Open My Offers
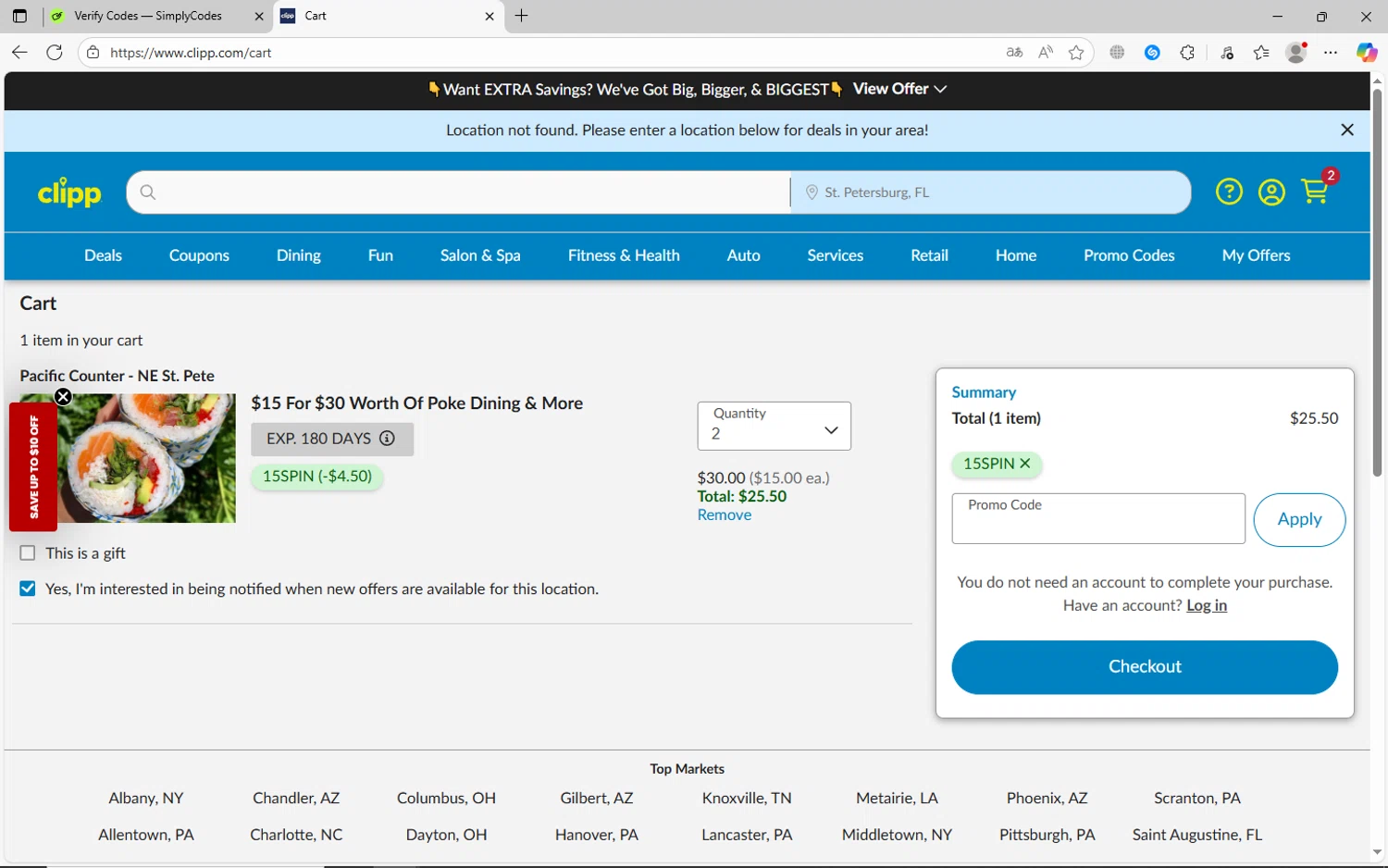1388x868 pixels. pyautogui.click(x=1256, y=255)
